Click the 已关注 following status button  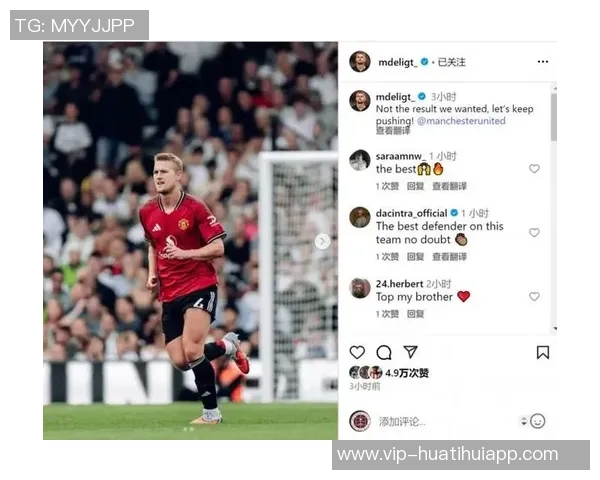(x=452, y=62)
